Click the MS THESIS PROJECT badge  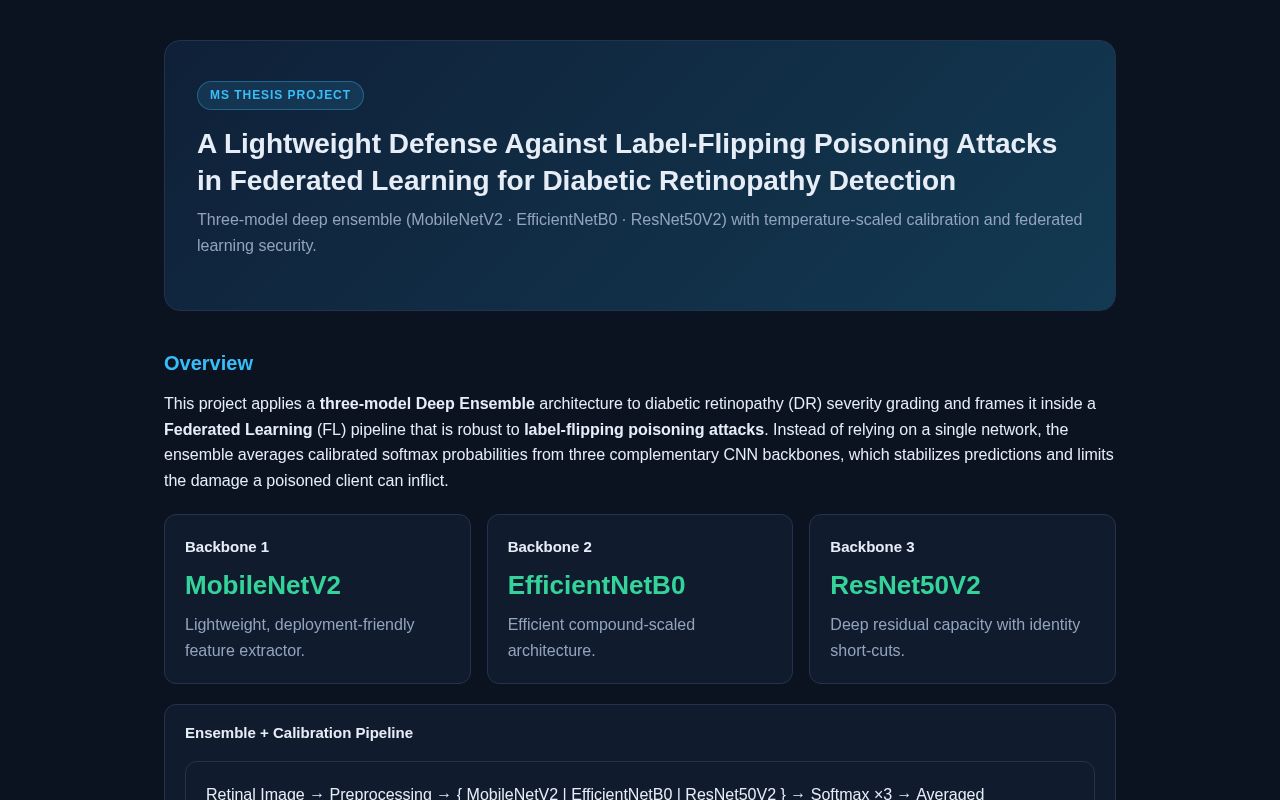280,95
